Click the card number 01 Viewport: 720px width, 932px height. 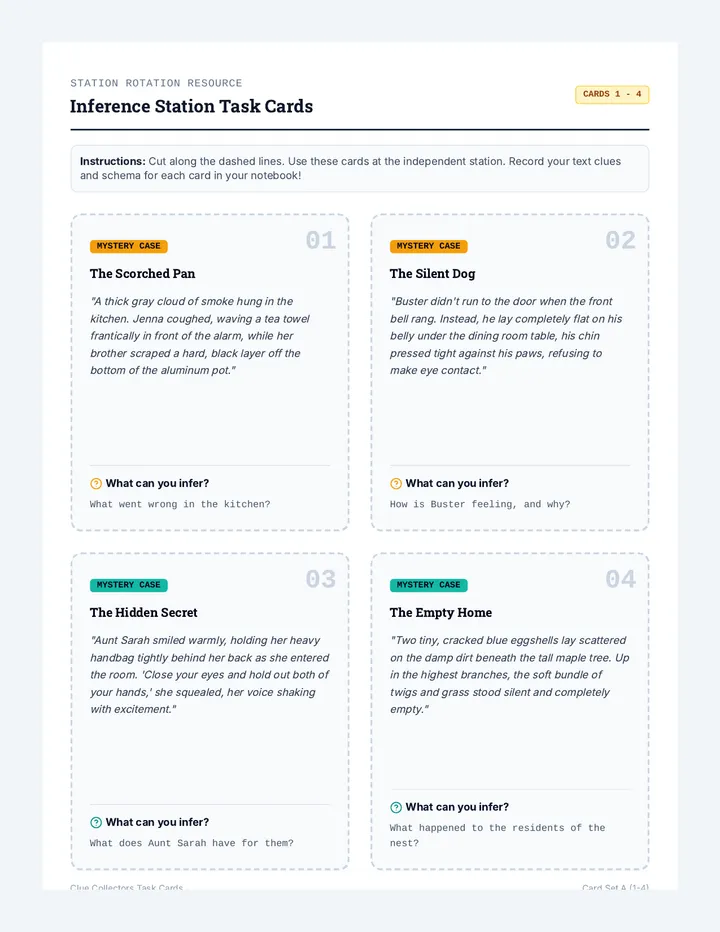tap(320, 241)
